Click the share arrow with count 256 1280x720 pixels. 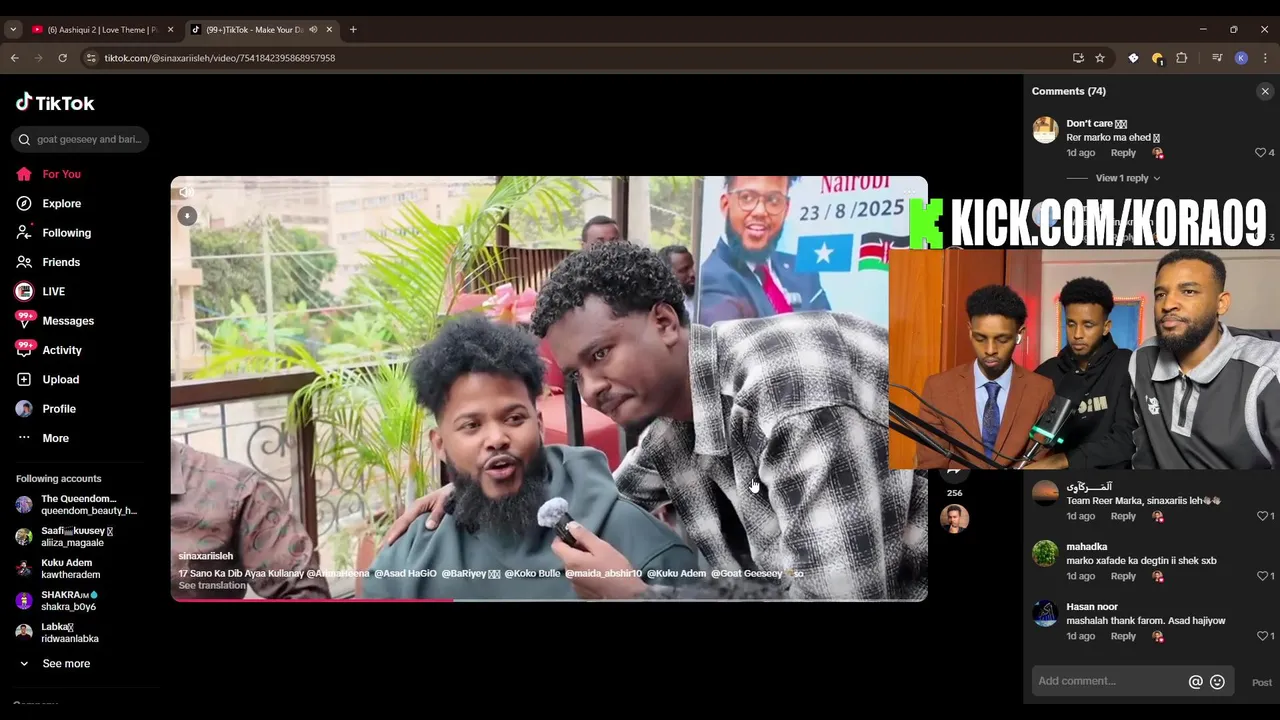point(954,471)
